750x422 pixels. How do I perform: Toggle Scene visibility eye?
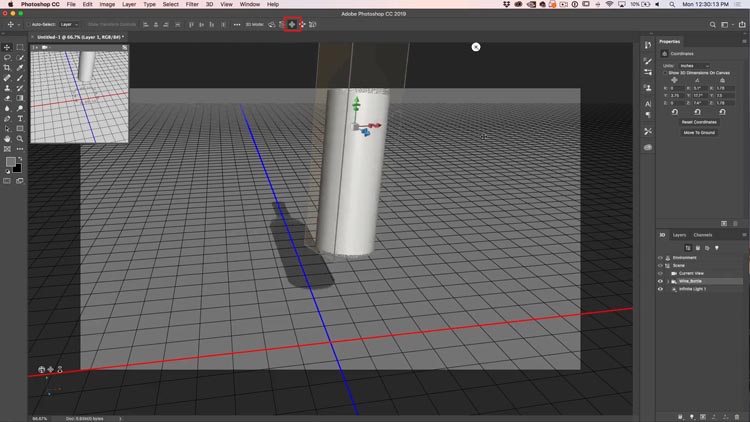(660, 266)
